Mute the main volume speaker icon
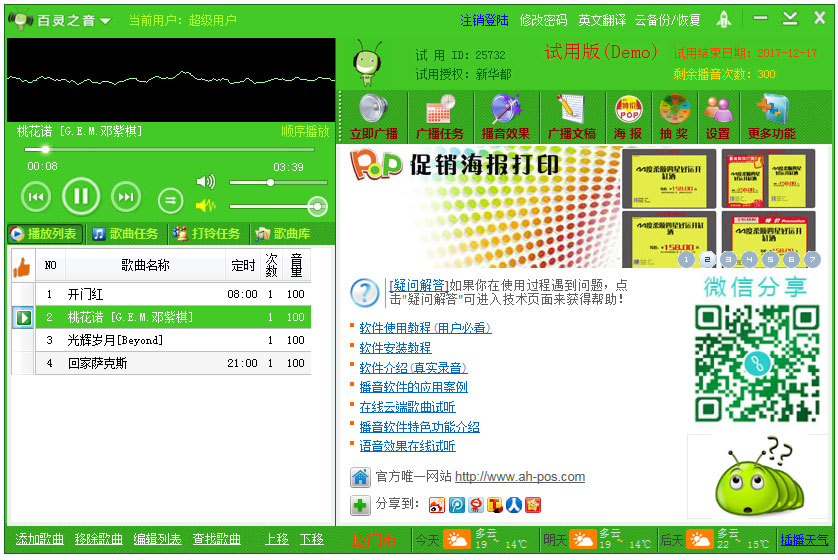 206,182
